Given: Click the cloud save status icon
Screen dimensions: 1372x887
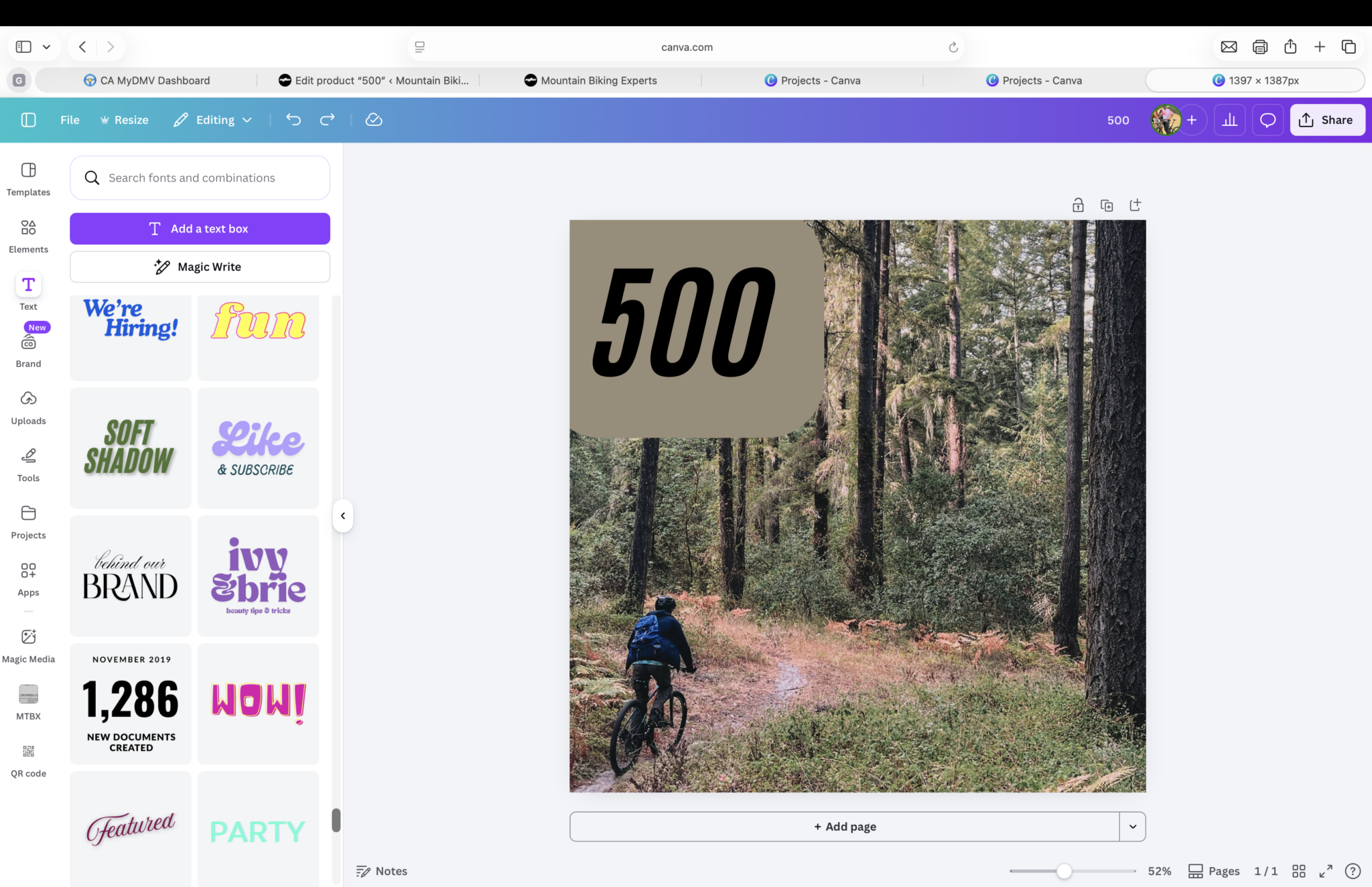Looking at the screenshot, I should click(x=374, y=120).
